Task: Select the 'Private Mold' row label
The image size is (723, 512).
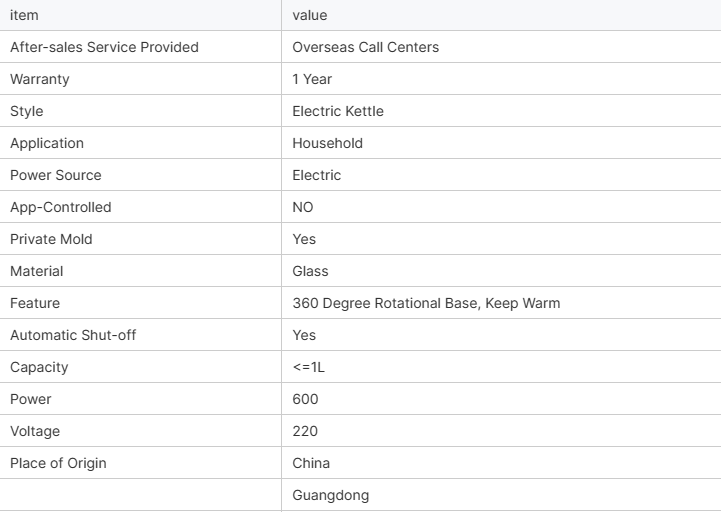Action: tap(51, 239)
